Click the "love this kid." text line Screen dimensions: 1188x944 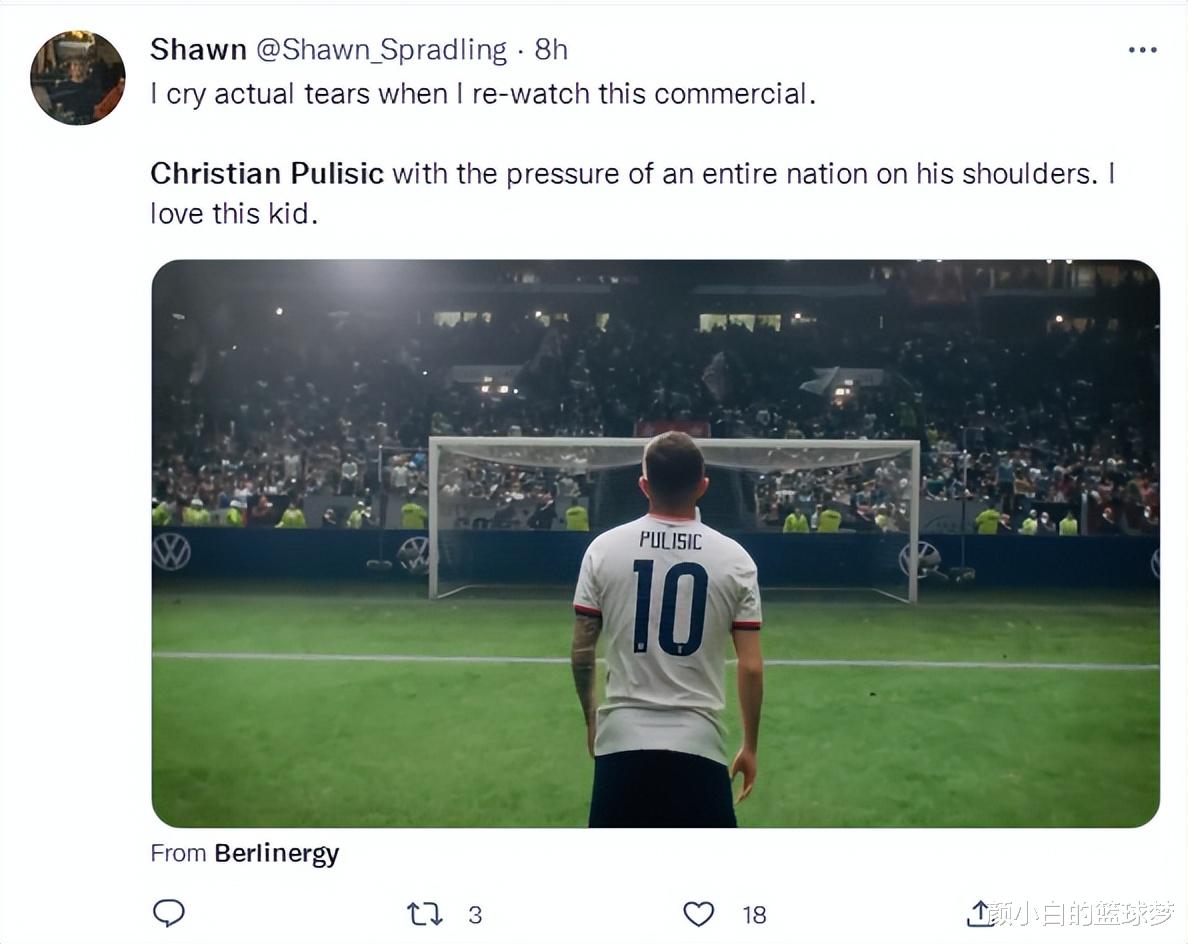click(x=234, y=214)
